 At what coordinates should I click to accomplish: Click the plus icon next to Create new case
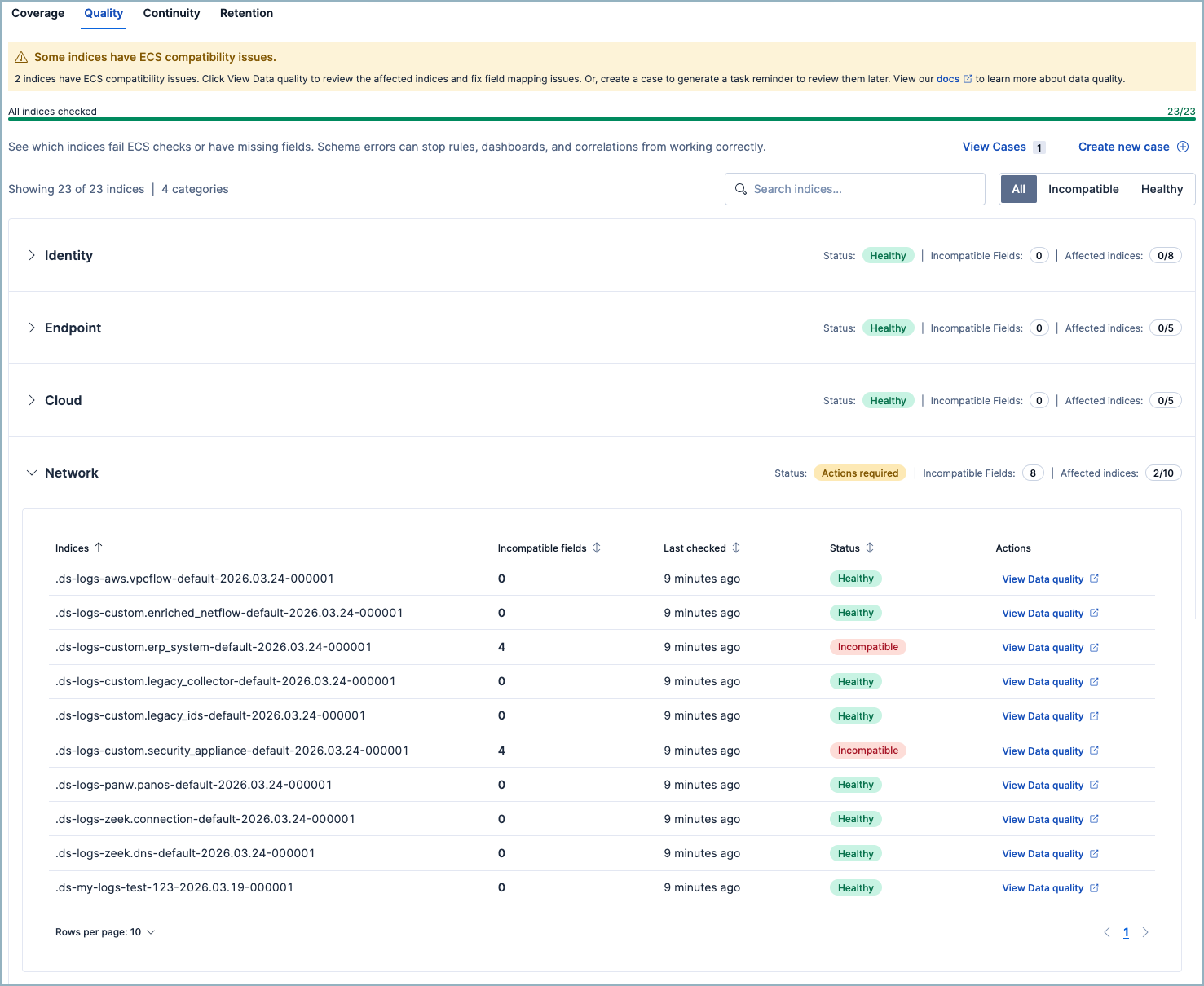pos(1183,147)
